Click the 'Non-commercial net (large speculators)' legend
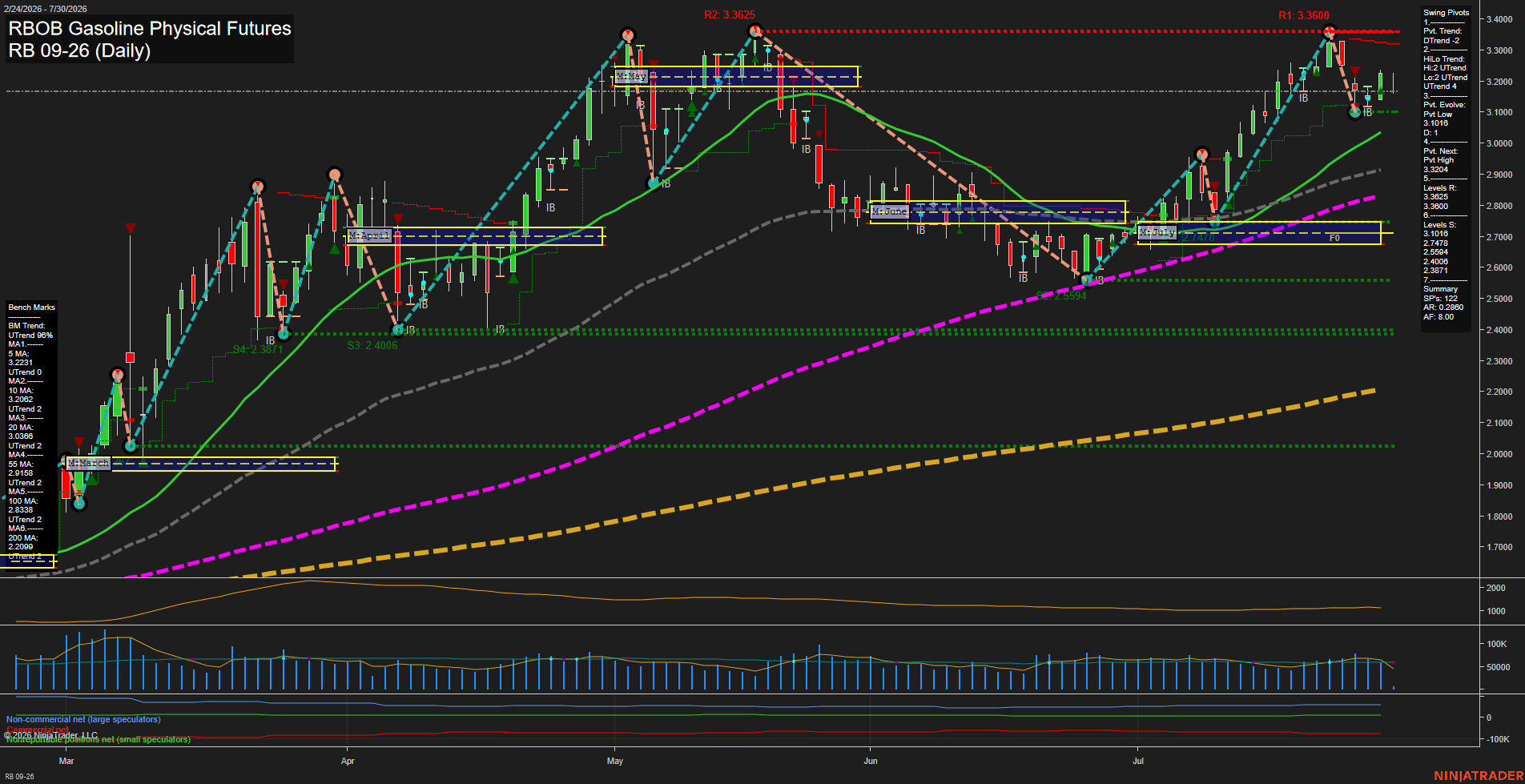The image size is (1525, 784). point(83,719)
